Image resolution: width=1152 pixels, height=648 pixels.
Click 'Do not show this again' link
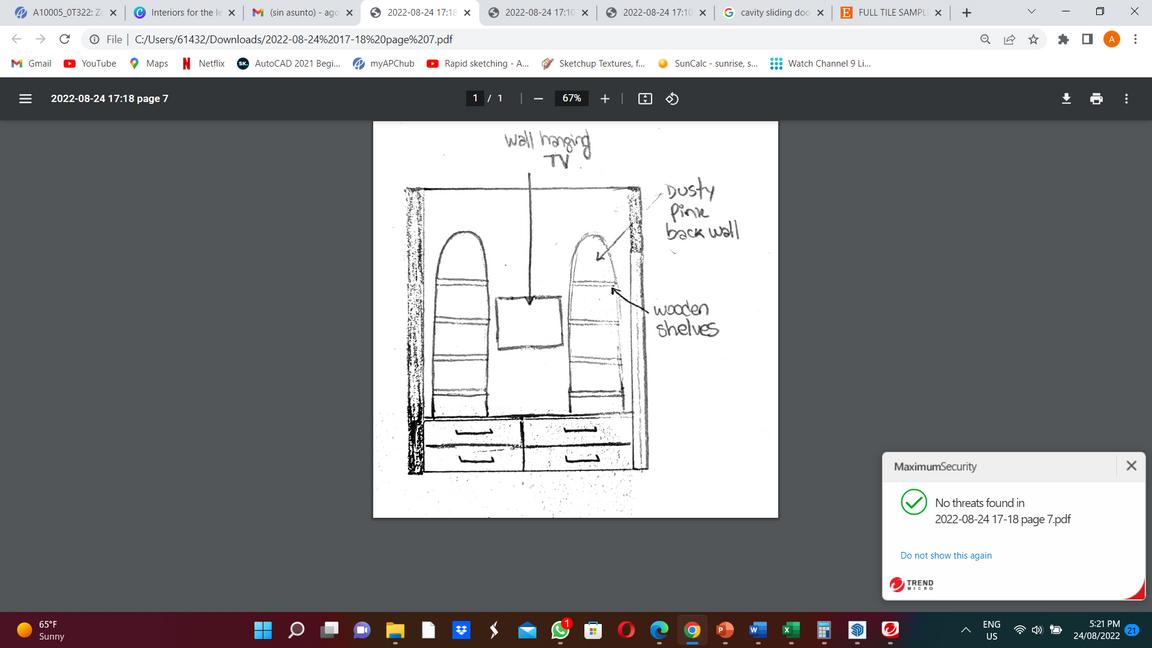[946, 555]
